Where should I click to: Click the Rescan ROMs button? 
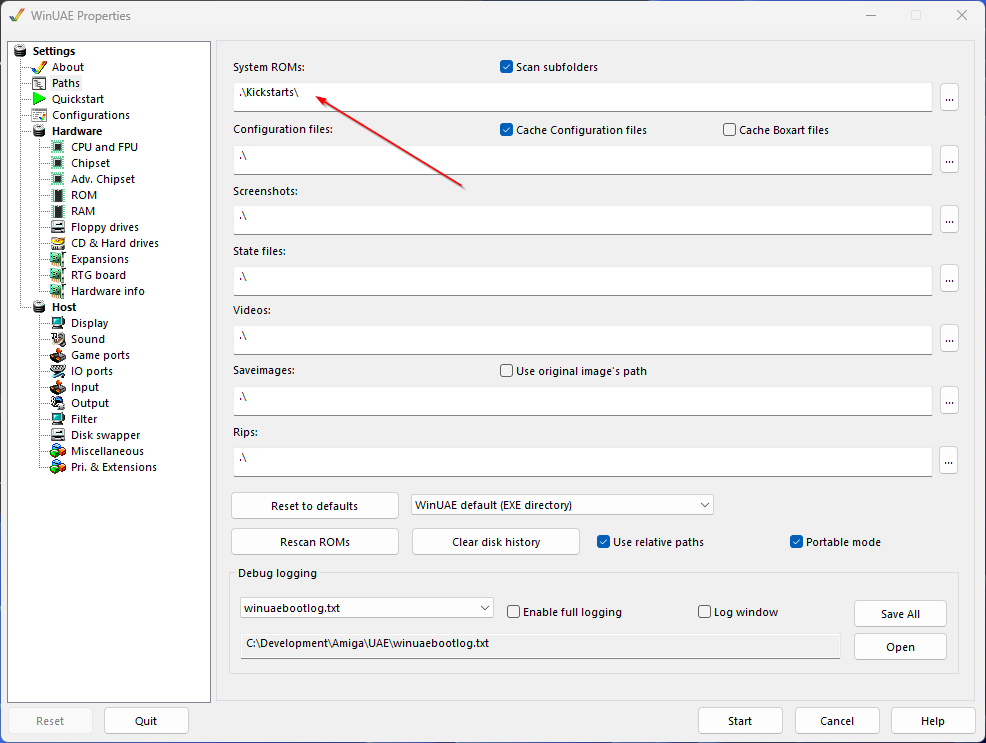pos(314,542)
